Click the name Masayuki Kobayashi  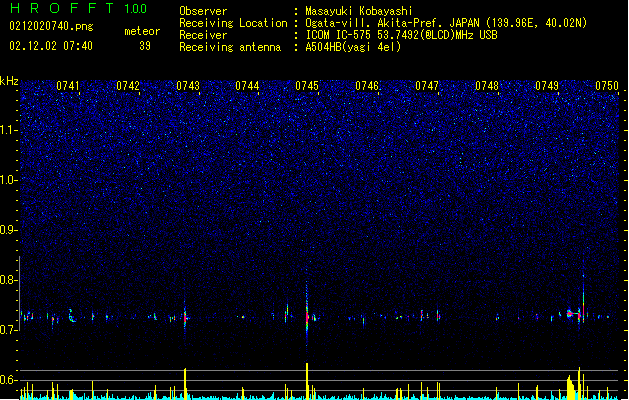click(x=359, y=11)
